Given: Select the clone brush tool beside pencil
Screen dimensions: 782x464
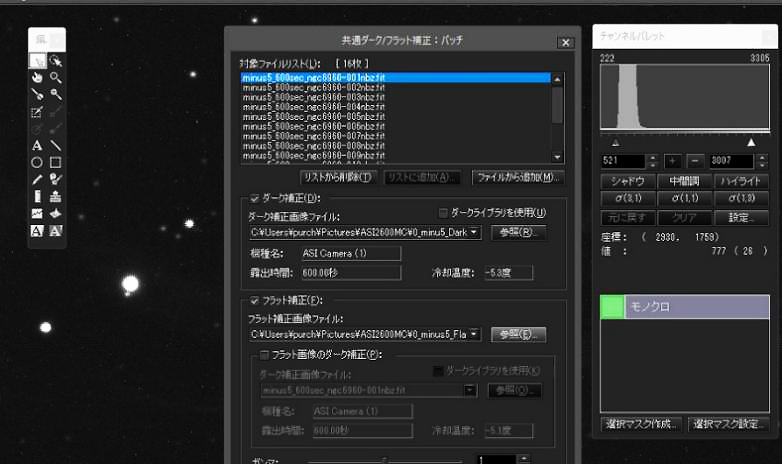Looking at the screenshot, I should (56, 180).
